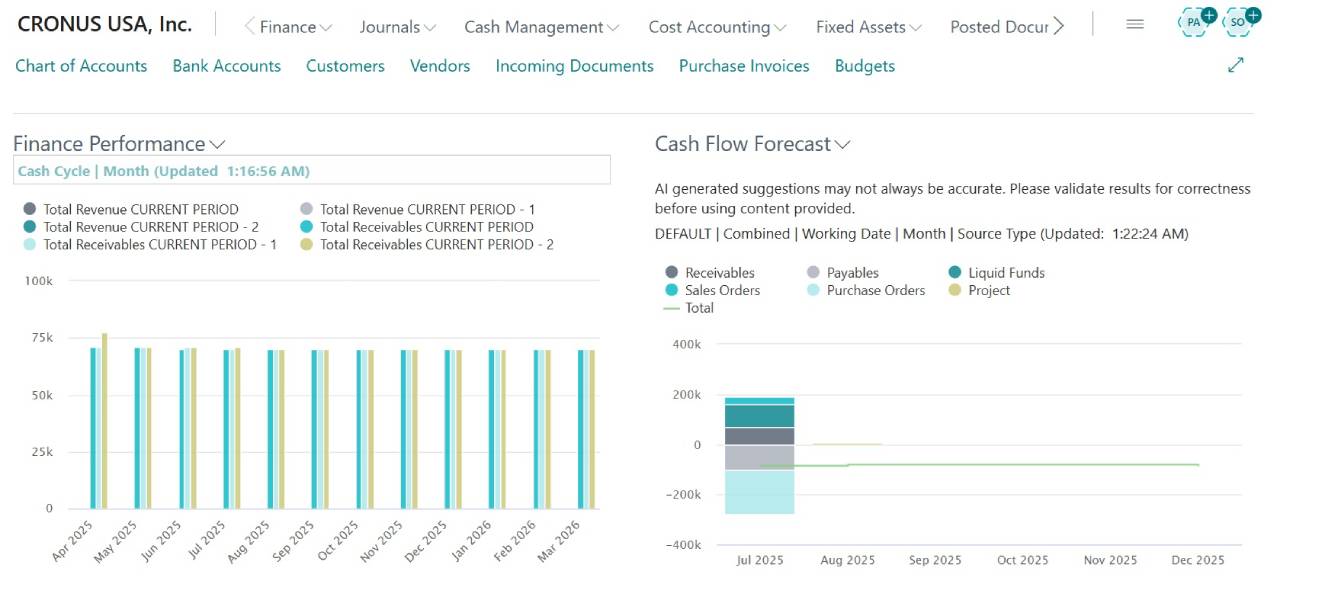1325x600 pixels.
Task: Open the hamburger more-options menu icon
Action: click(x=1135, y=25)
